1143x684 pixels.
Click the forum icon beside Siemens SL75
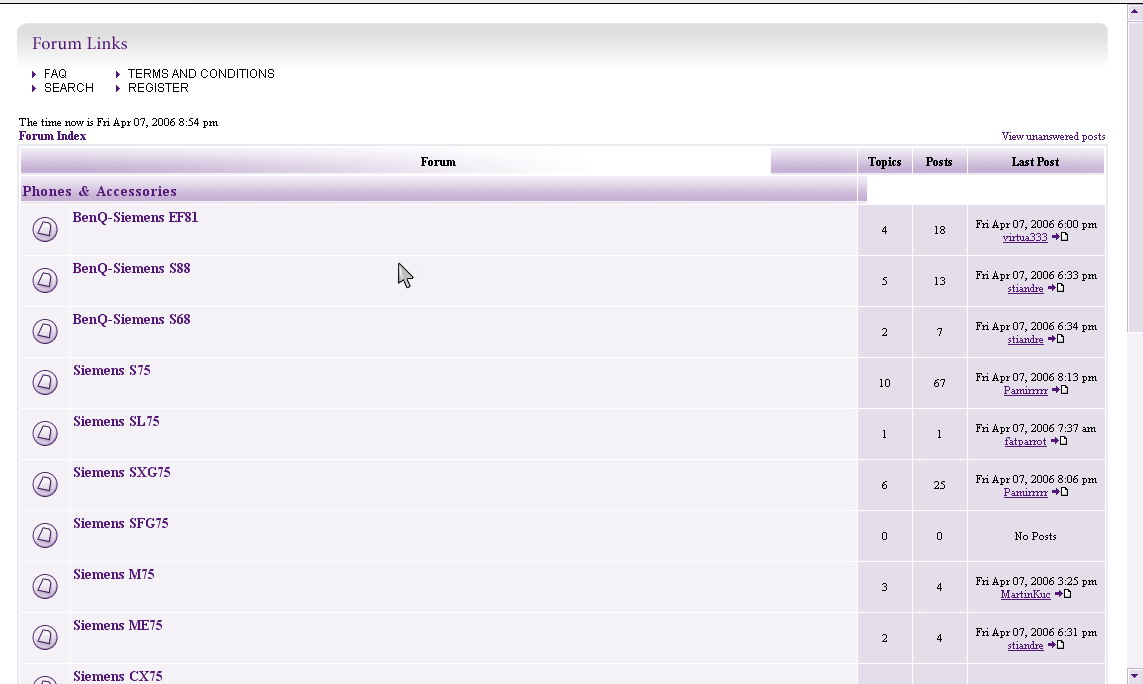click(45, 433)
